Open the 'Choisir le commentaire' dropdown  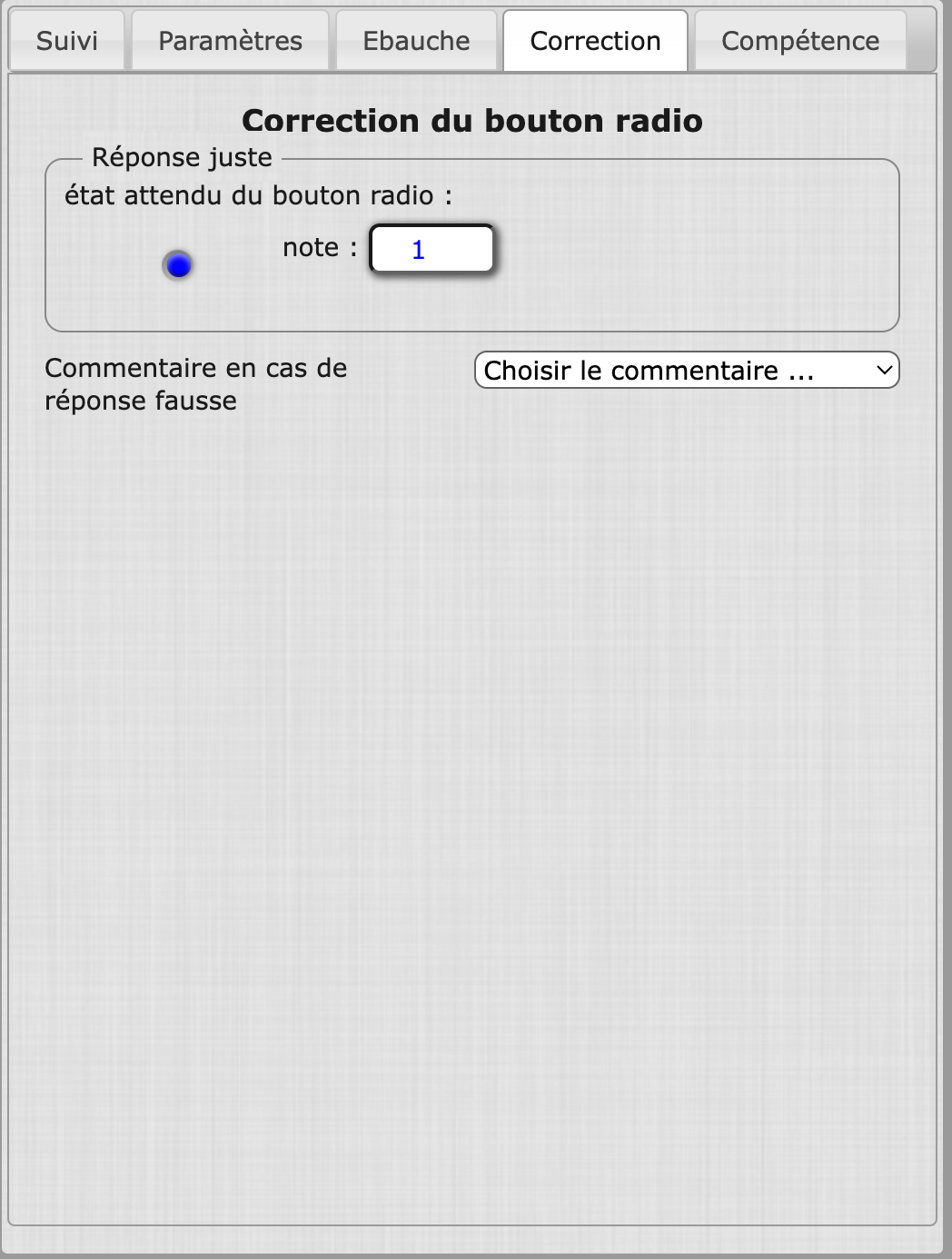[686, 371]
